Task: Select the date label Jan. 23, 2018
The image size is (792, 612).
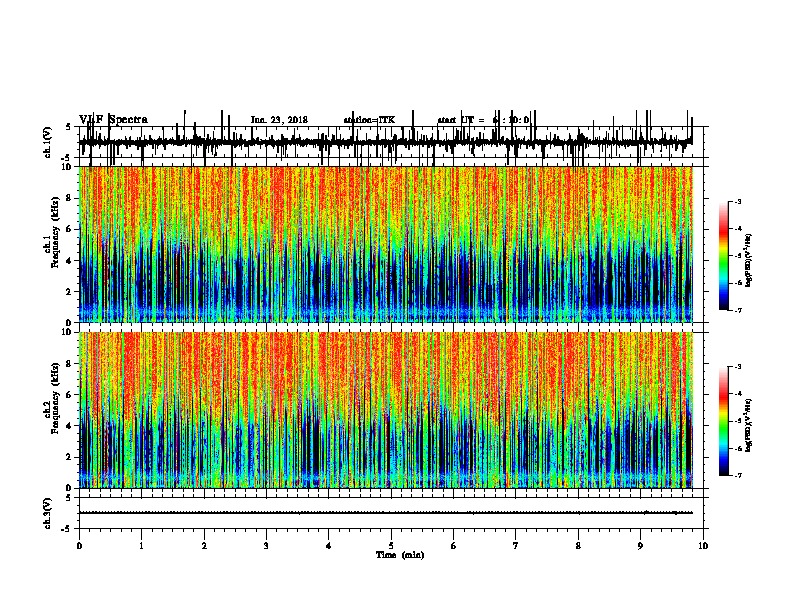Action: 279,120
